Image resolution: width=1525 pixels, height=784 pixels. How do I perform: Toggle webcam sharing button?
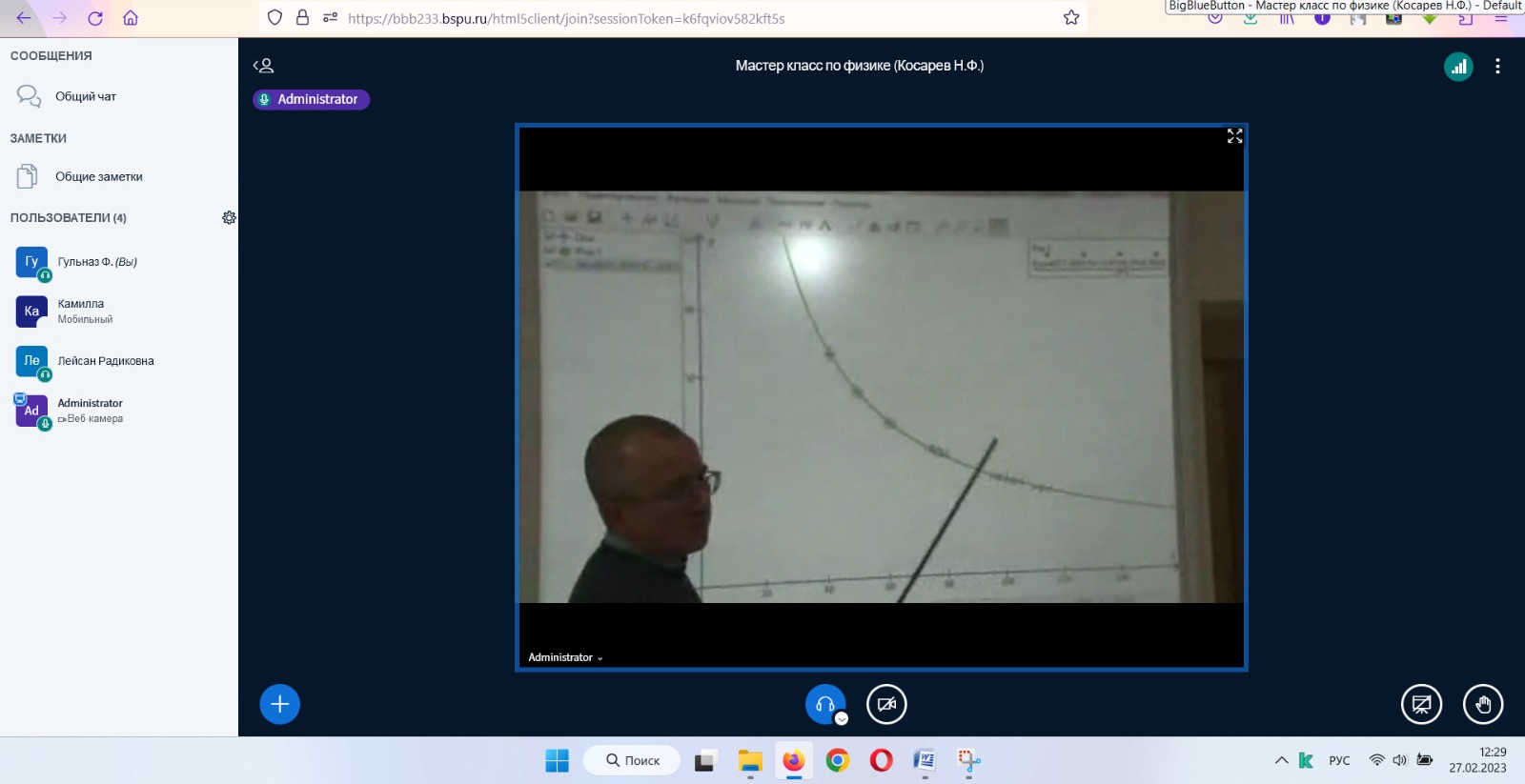pos(885,705)
